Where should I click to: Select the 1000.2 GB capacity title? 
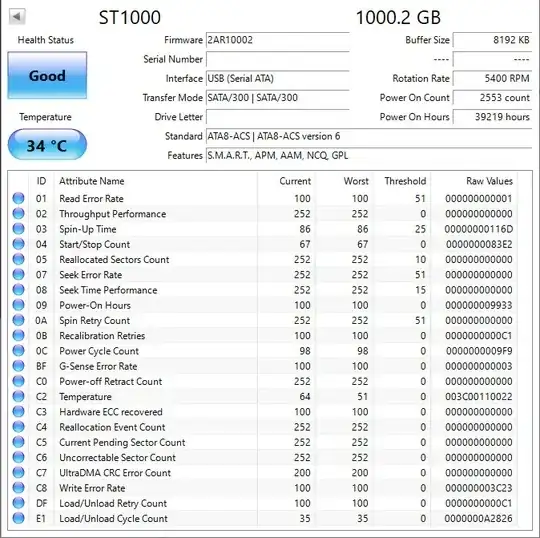point(398,17)
